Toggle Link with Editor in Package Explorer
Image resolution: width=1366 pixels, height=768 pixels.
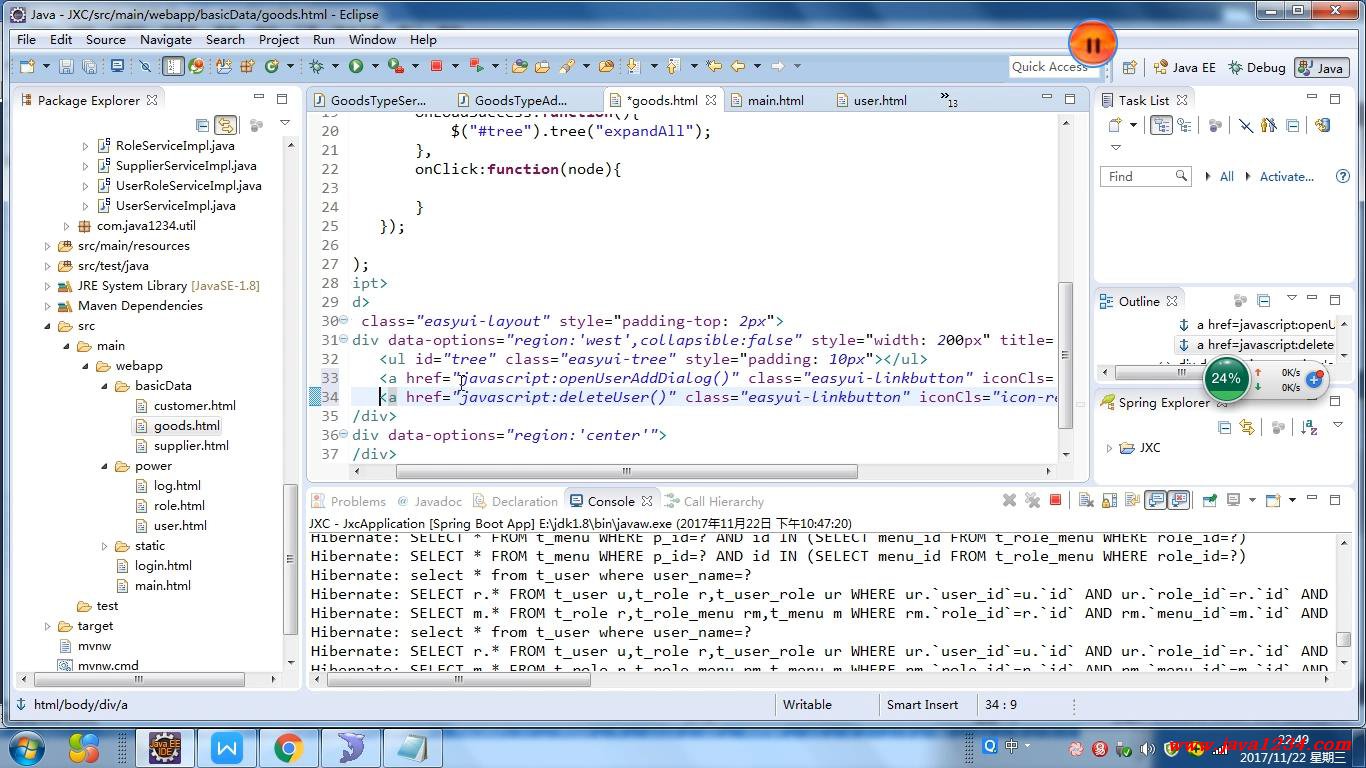(226, 125)
